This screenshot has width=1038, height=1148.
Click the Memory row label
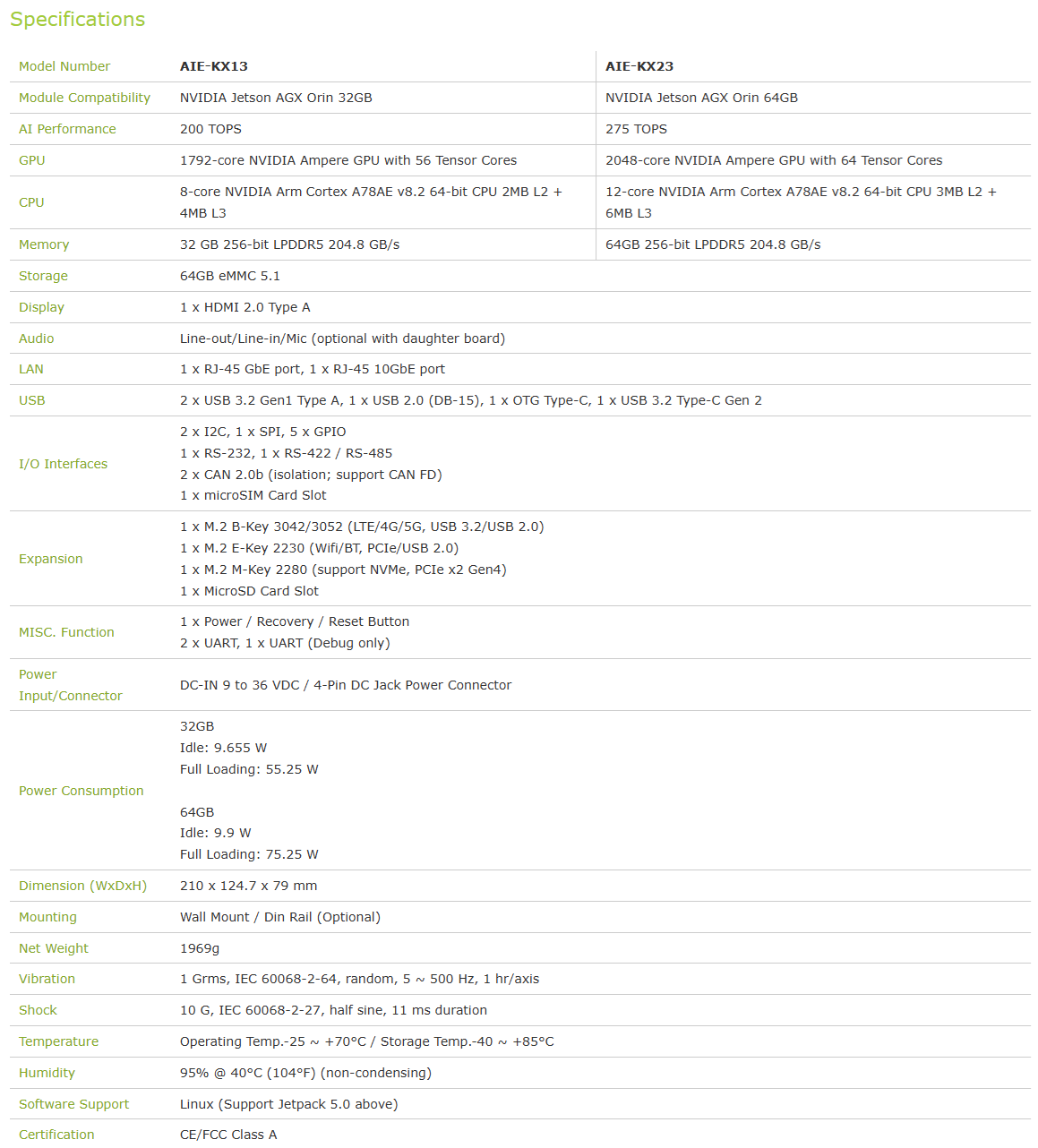(x=44, y=244)
